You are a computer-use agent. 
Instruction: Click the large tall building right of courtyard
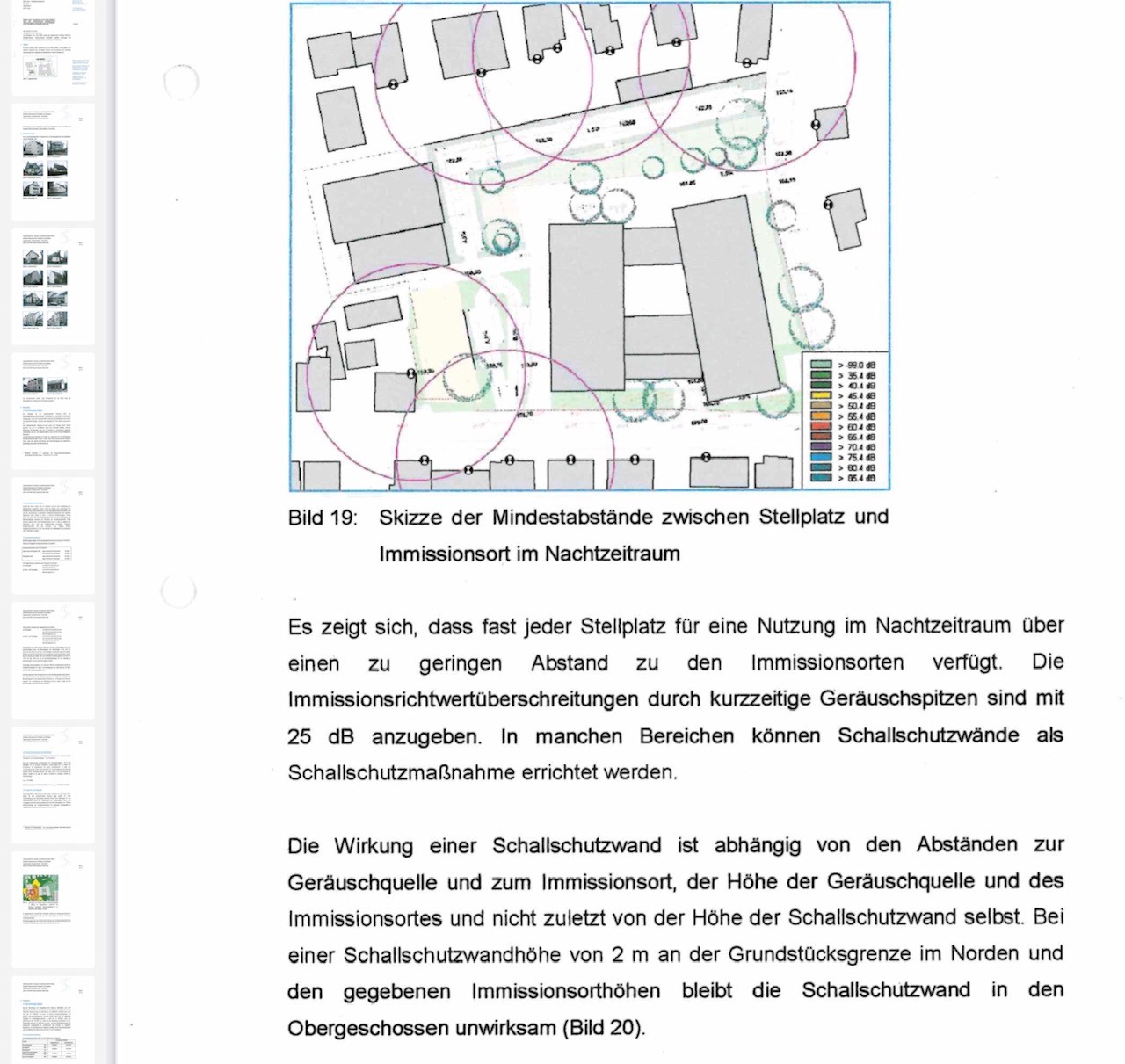click(x=725, y=299)
